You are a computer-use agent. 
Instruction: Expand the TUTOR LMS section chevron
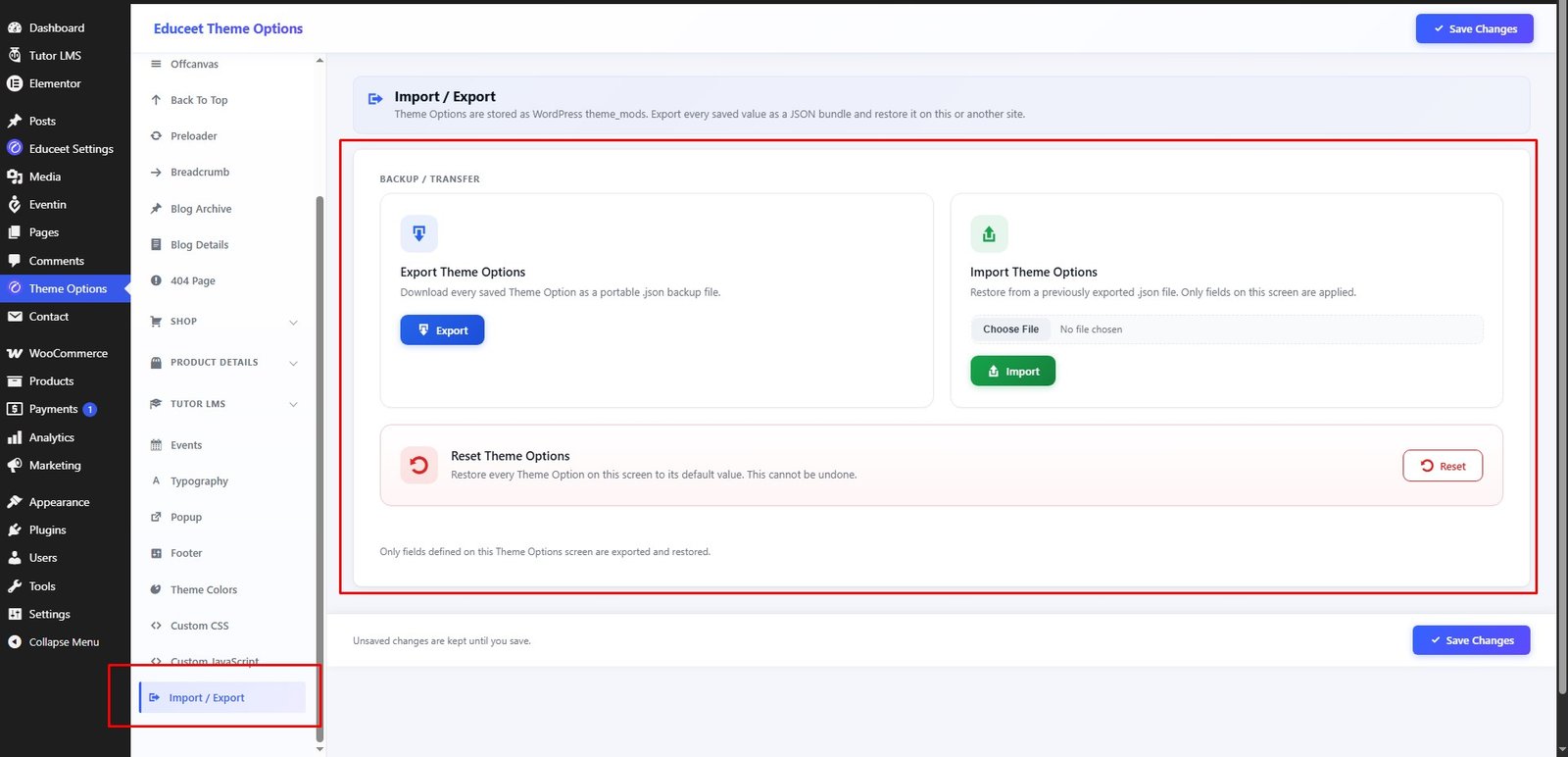[293, 404]
